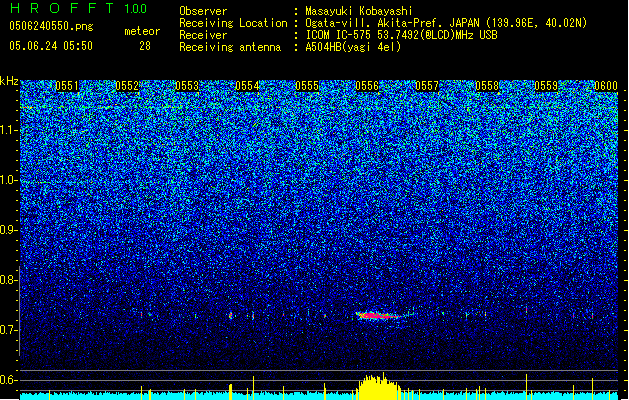Click the HROFFT 1.0.0 title text
The image size is (629, 400).
pos(78,8)
